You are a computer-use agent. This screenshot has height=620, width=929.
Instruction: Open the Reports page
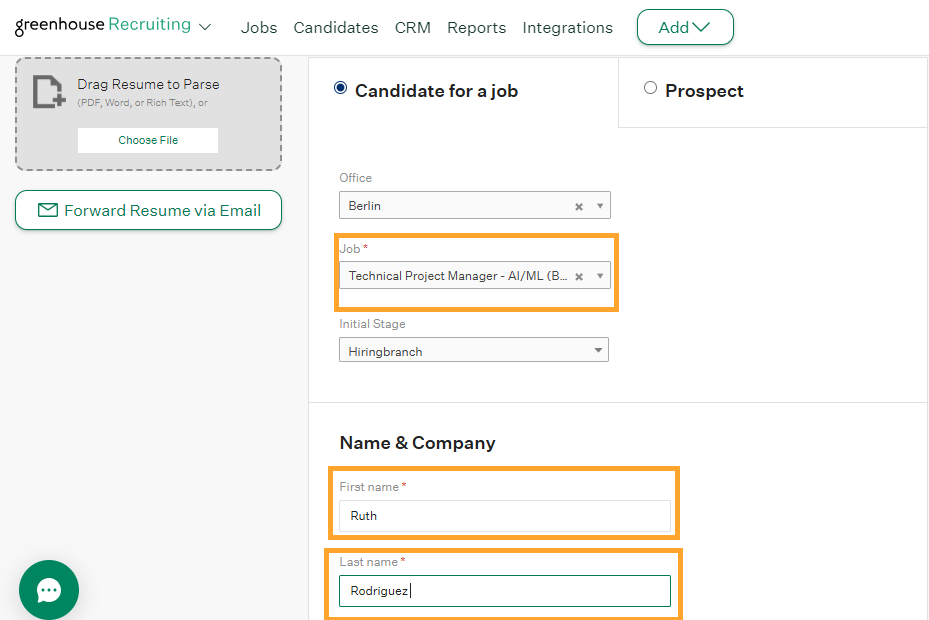[476, 28]
